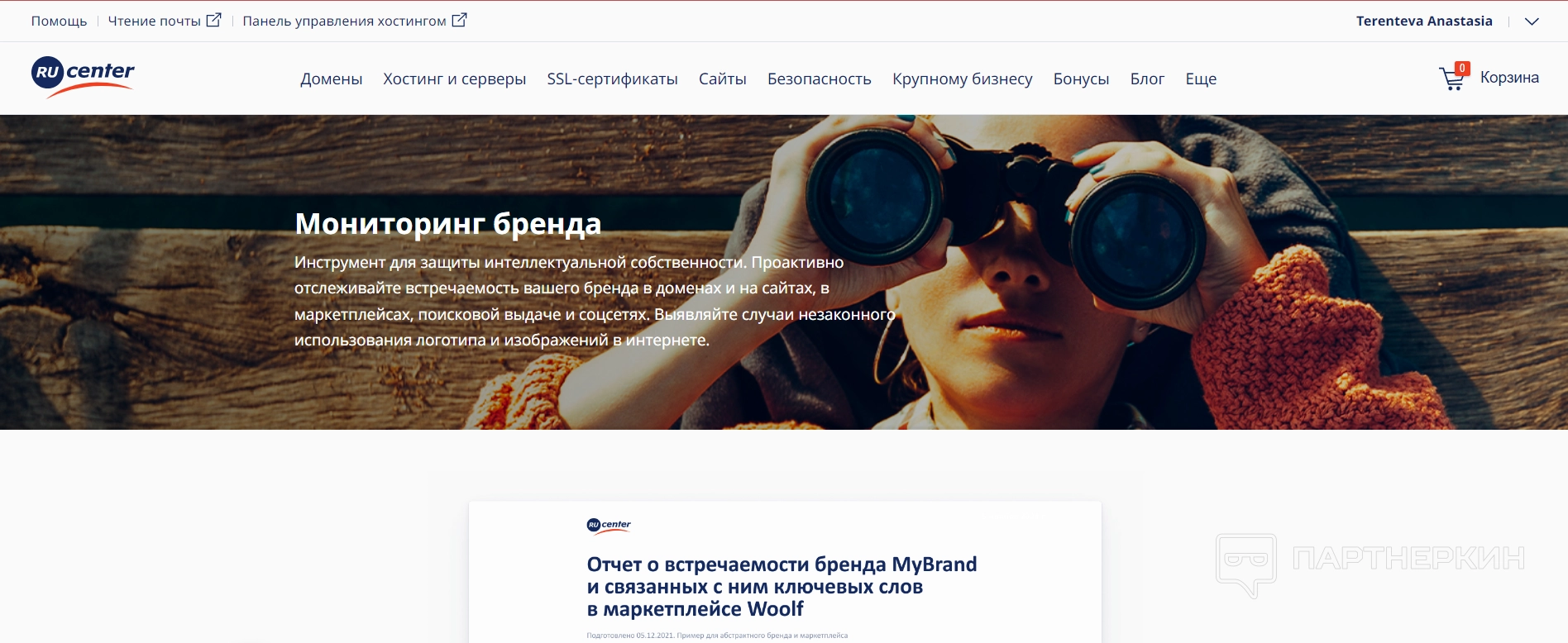Click the small RU-CENTER logo in report preview

tap(609, 526)
